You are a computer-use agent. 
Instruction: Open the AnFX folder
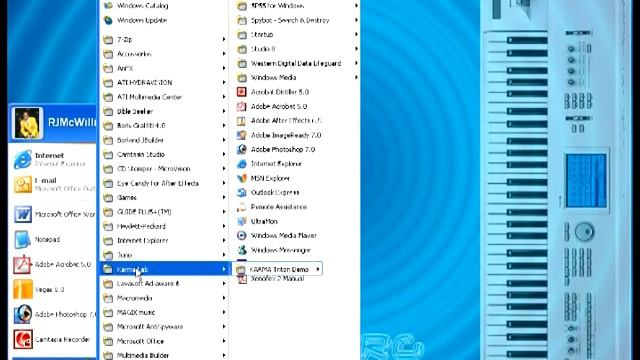[163, 68]
